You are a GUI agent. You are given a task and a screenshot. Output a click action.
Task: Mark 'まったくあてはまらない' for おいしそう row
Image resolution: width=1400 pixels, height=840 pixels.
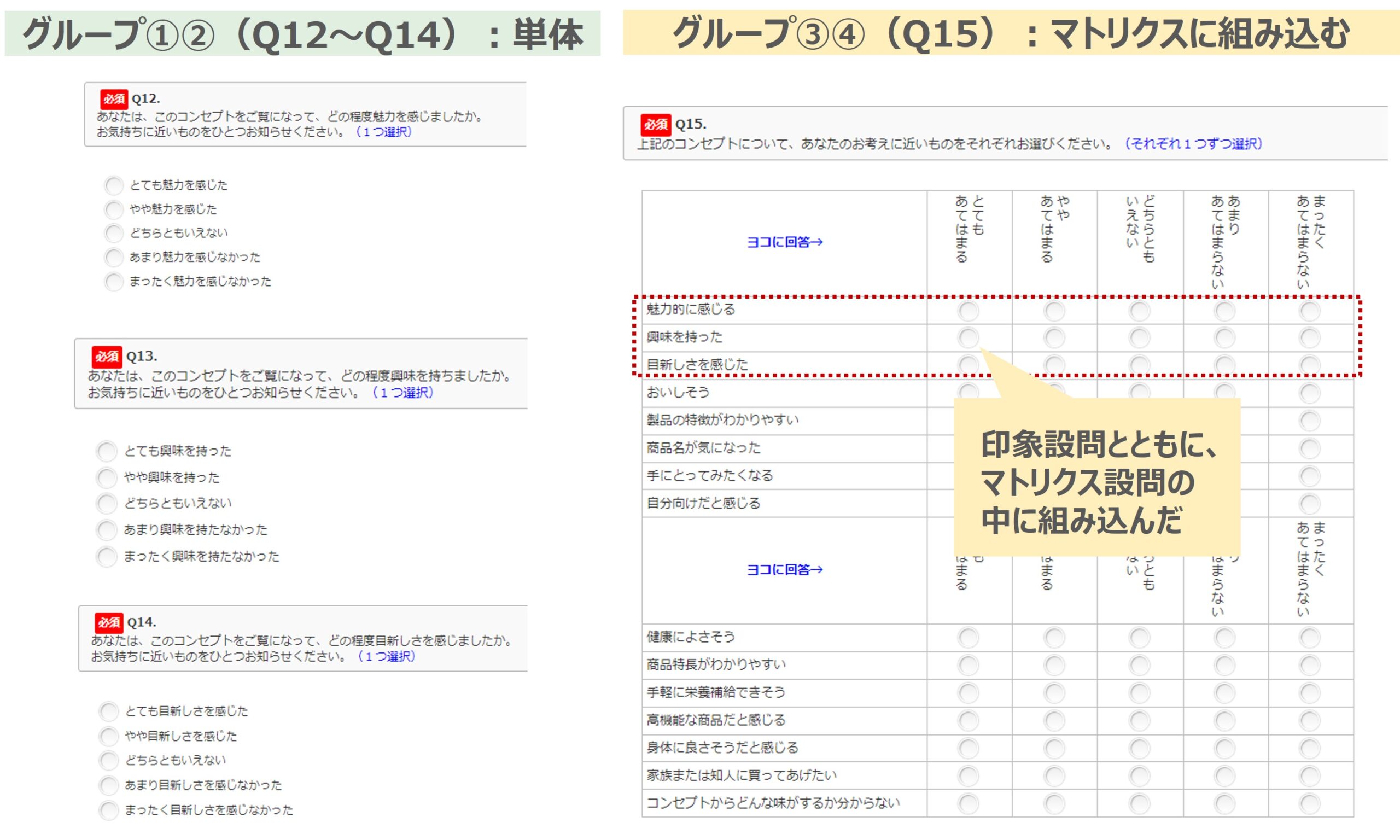[1309, 393]
